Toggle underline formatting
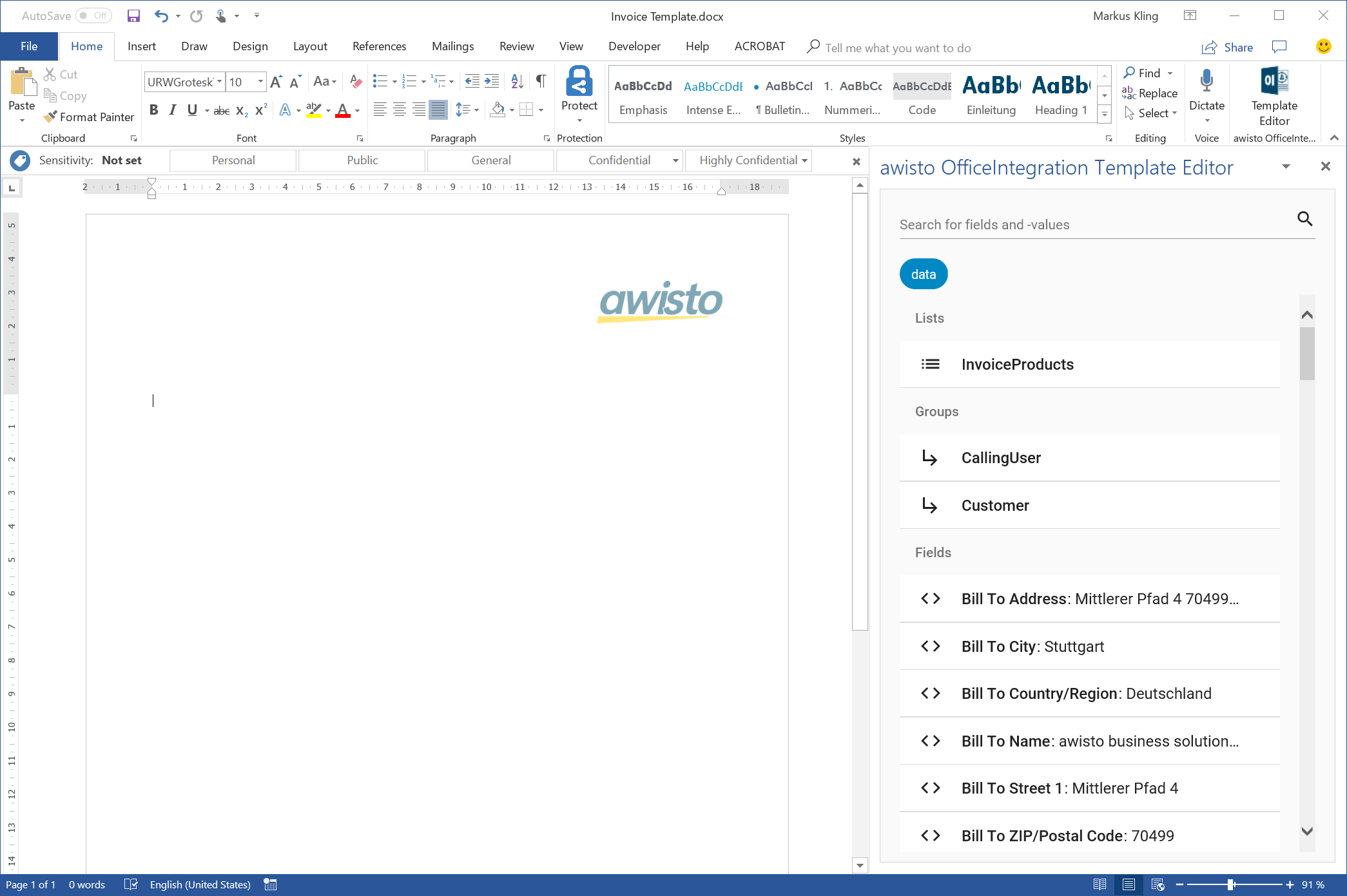 (191, 111)
